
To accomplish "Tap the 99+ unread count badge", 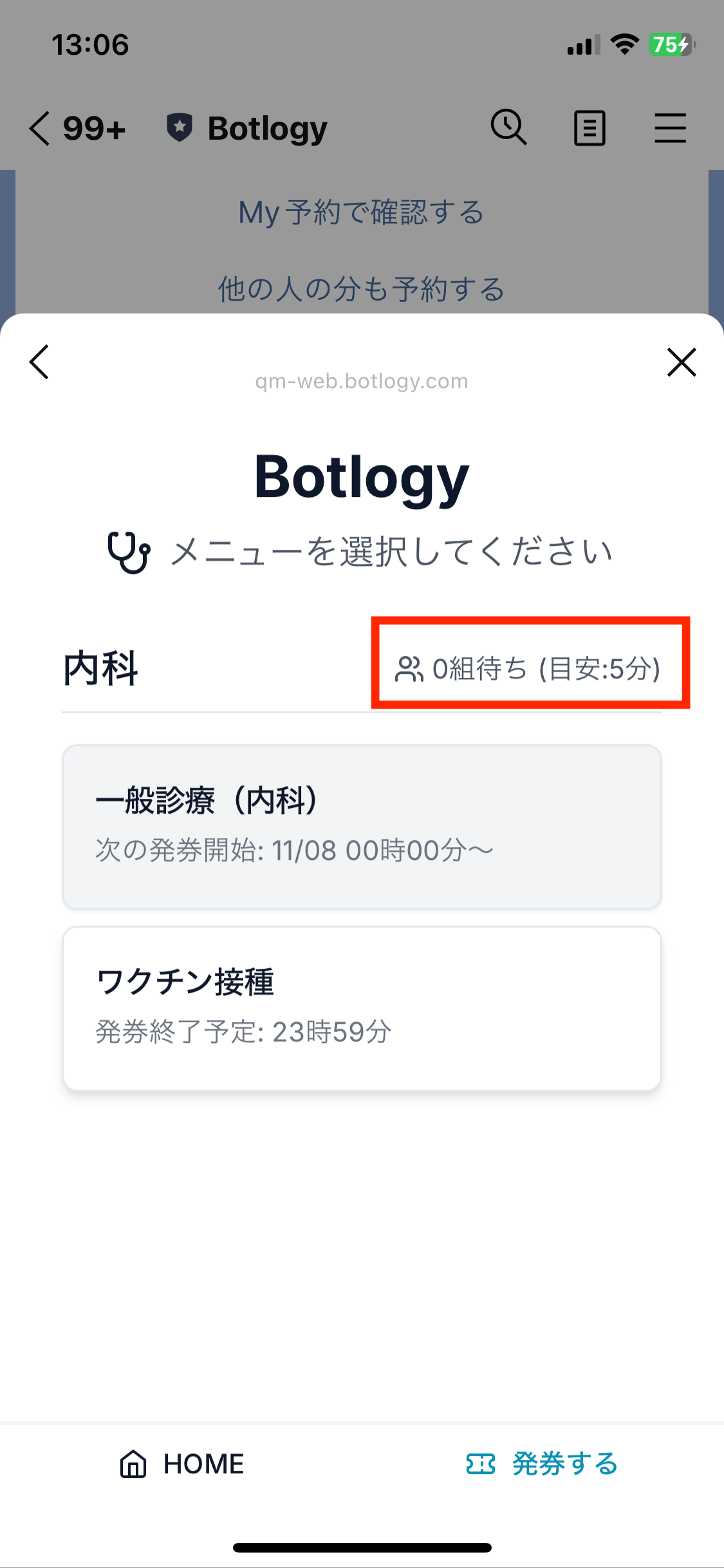I will (94, 128).
